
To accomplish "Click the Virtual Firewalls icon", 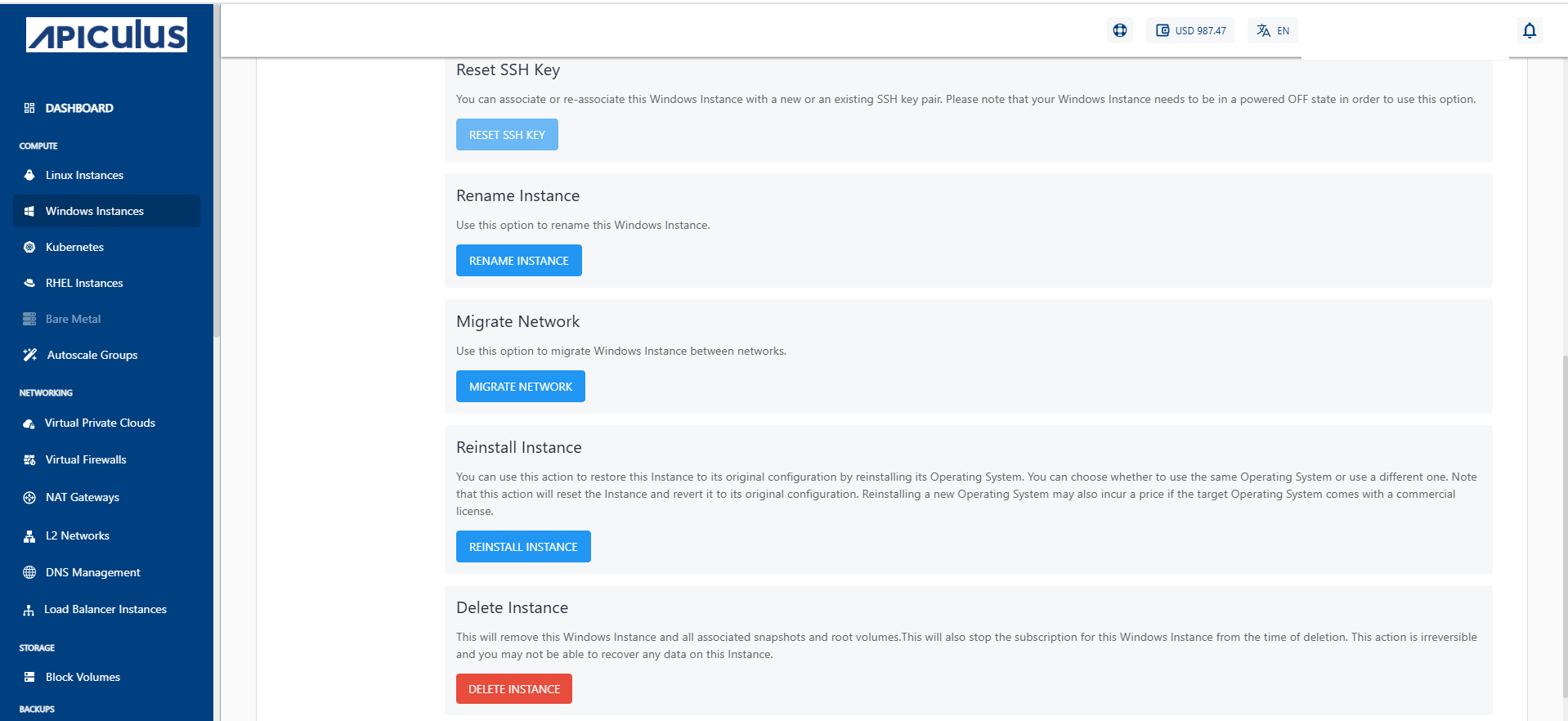I will pyautogui.click(x=29, y=459).
